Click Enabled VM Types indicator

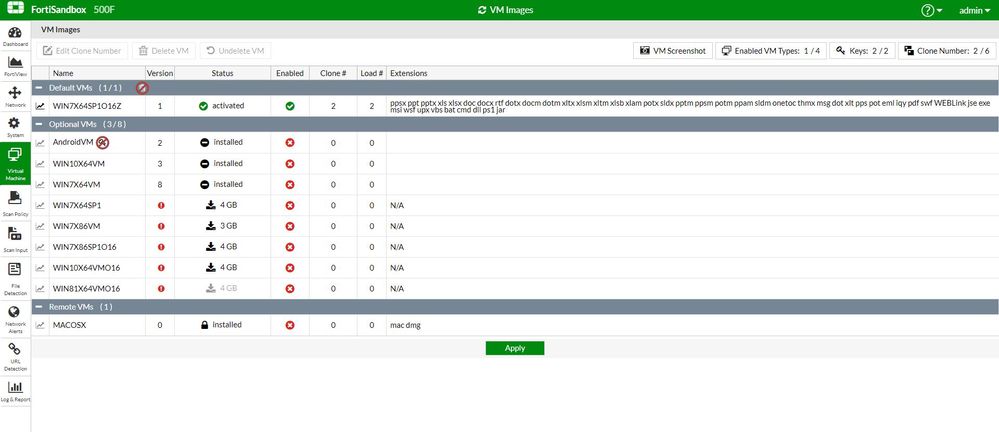[771, 51]
